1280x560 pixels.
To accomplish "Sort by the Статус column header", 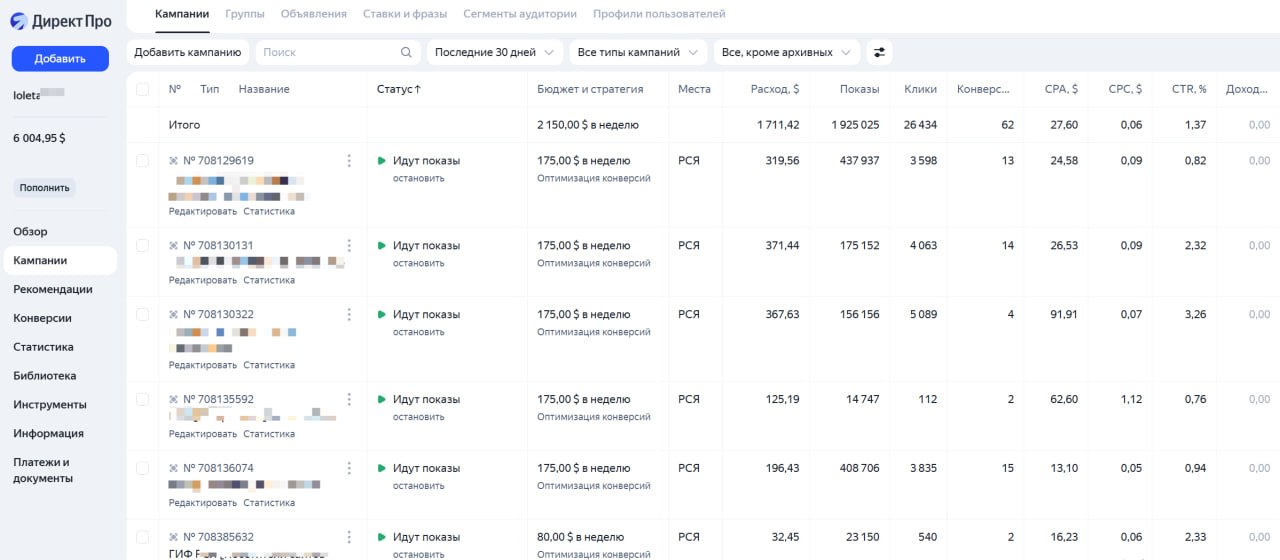I will click(x=398, y=89).
